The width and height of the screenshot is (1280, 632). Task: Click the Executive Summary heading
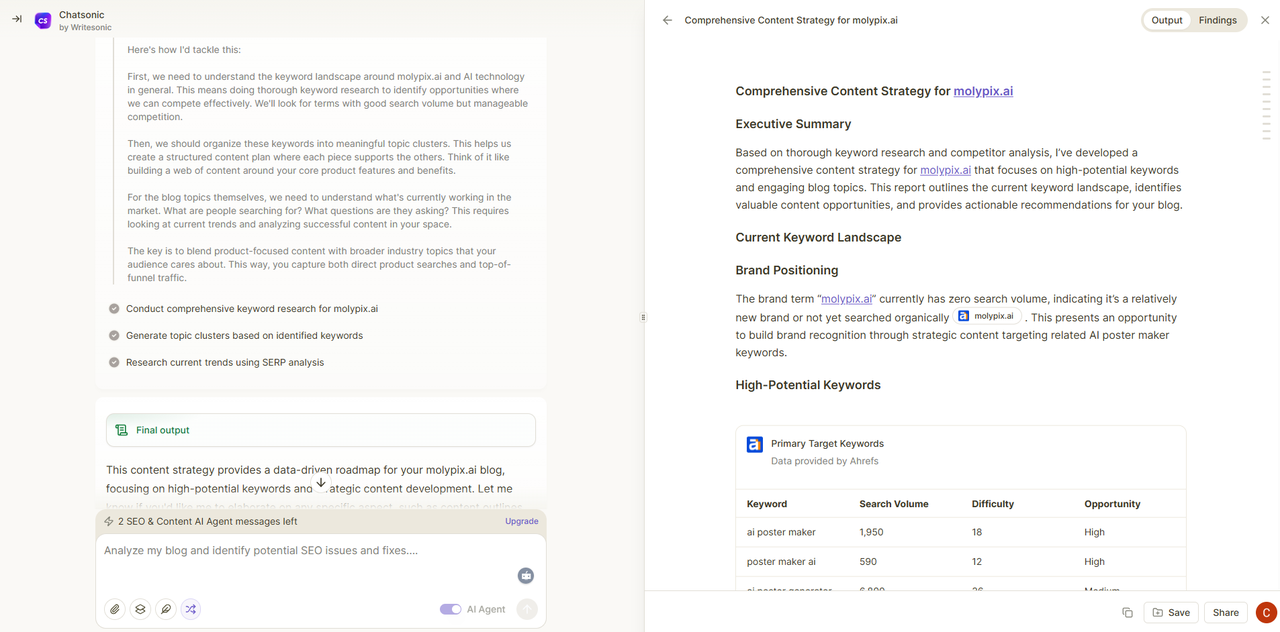(x=793, y=124)
